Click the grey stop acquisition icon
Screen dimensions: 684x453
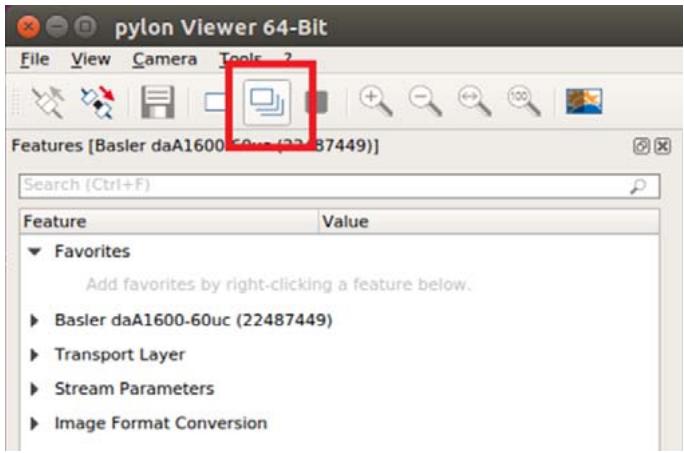(x=317, y=102)
